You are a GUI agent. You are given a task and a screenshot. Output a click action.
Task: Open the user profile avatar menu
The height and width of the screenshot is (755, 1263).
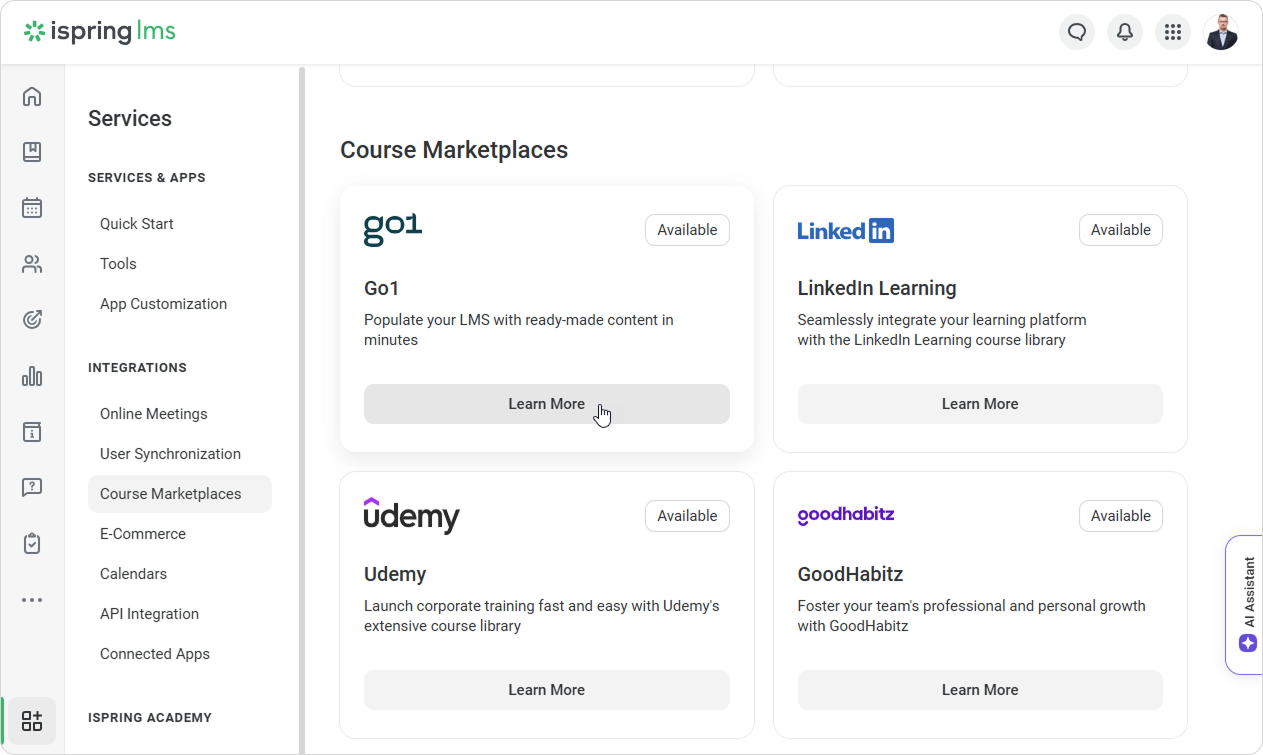tap(1221, 32)
